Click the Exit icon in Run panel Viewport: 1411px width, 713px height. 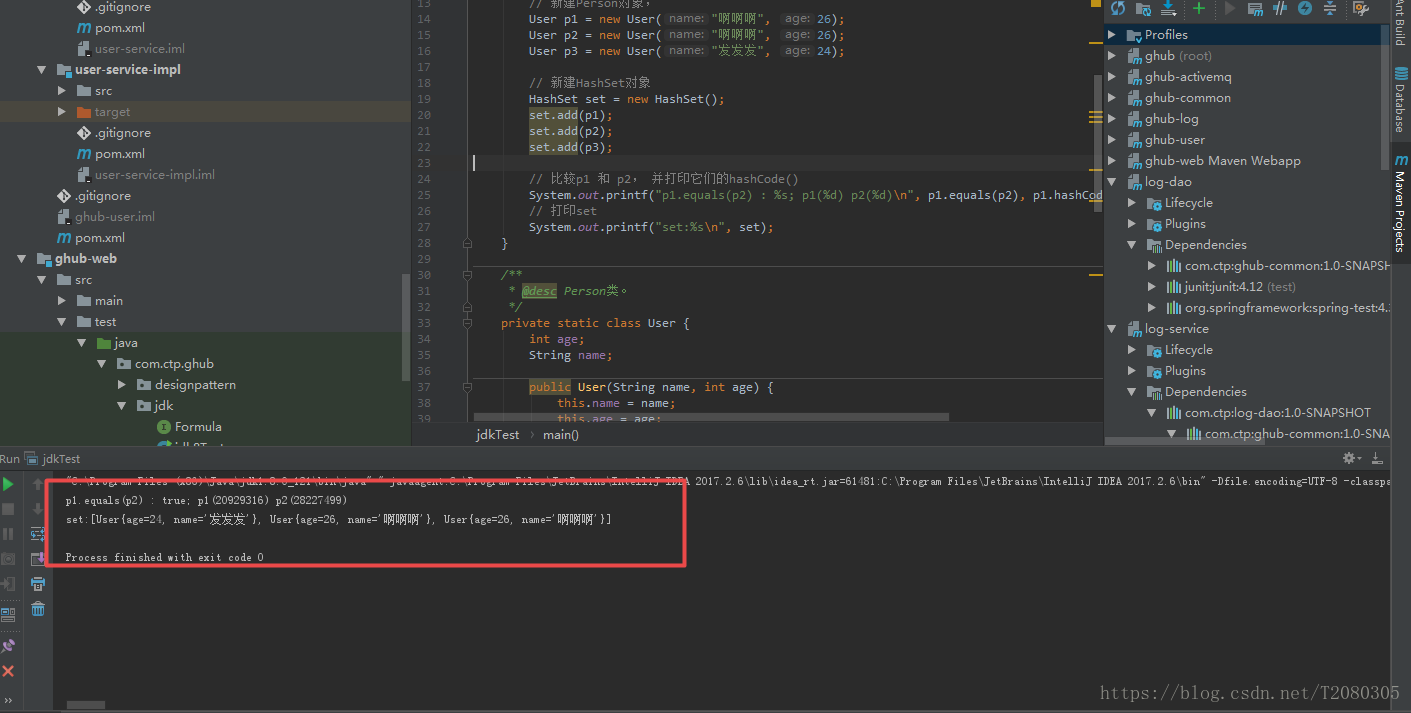coord(8,583)
